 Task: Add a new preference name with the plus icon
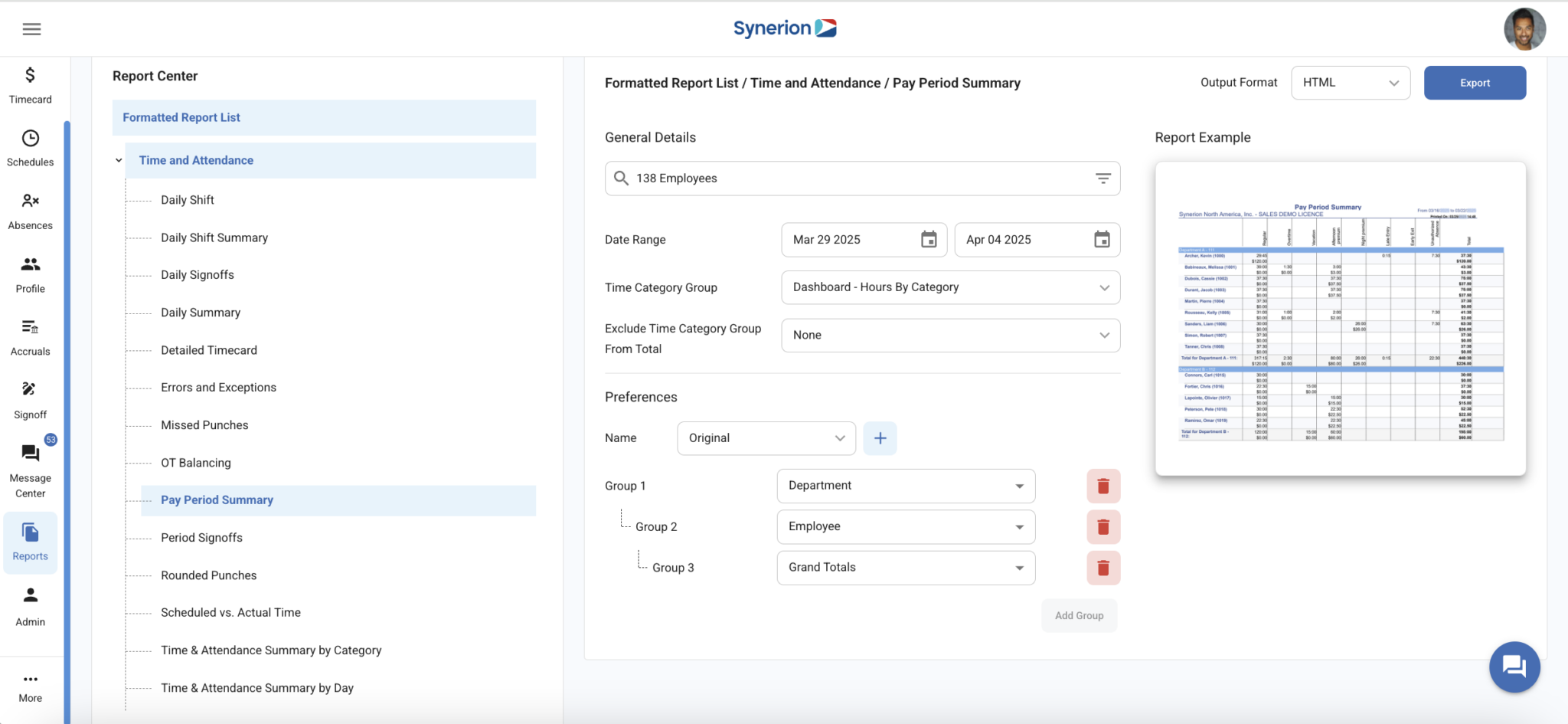click(x=880, y=437)
